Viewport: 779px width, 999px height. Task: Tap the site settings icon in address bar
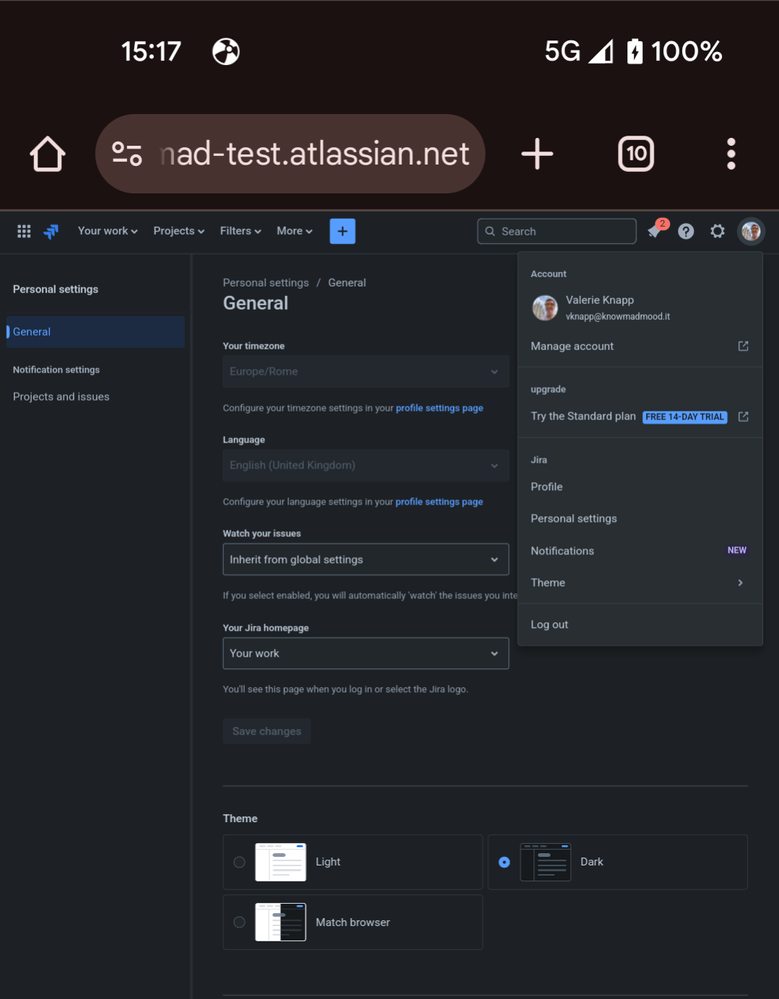(x=127, y=154)
